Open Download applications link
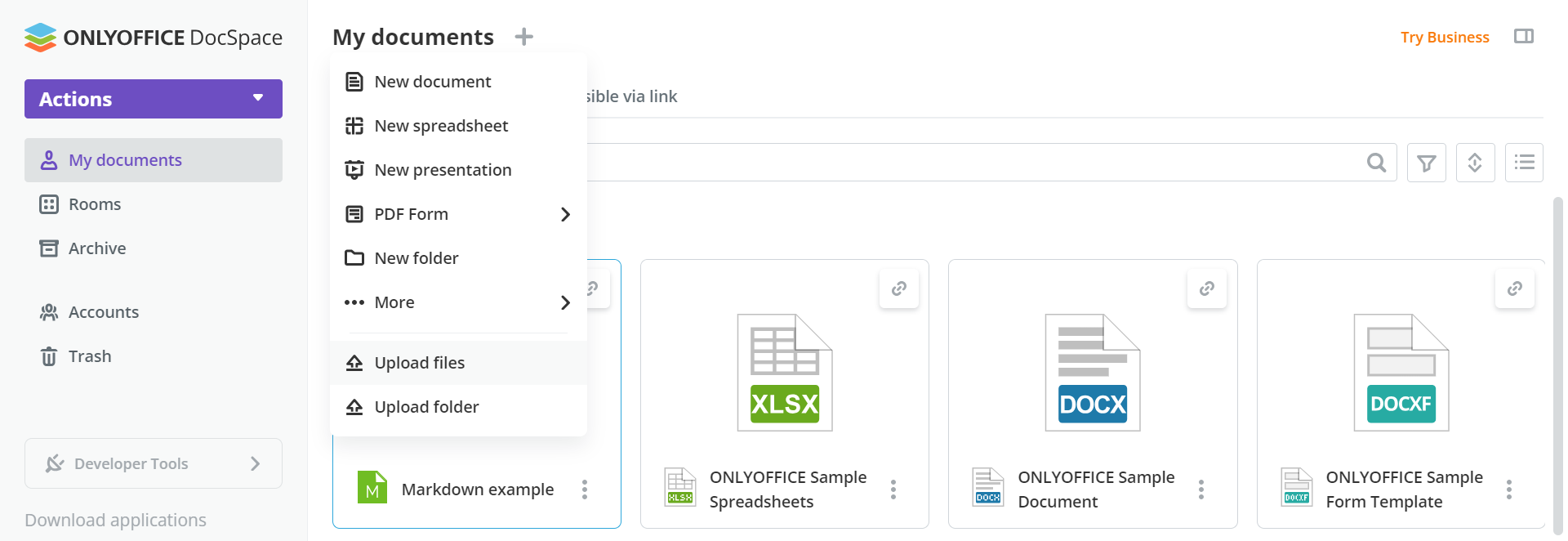This screenshot has width=1568, height=541. pyautogui.click(x=115, y=520)
